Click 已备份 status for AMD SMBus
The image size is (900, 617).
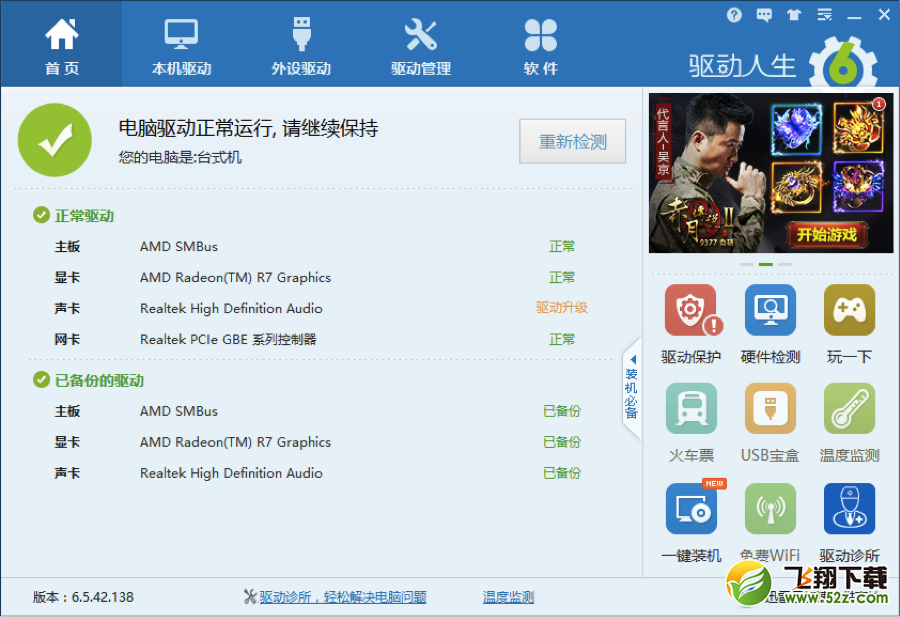coord(562,411)
